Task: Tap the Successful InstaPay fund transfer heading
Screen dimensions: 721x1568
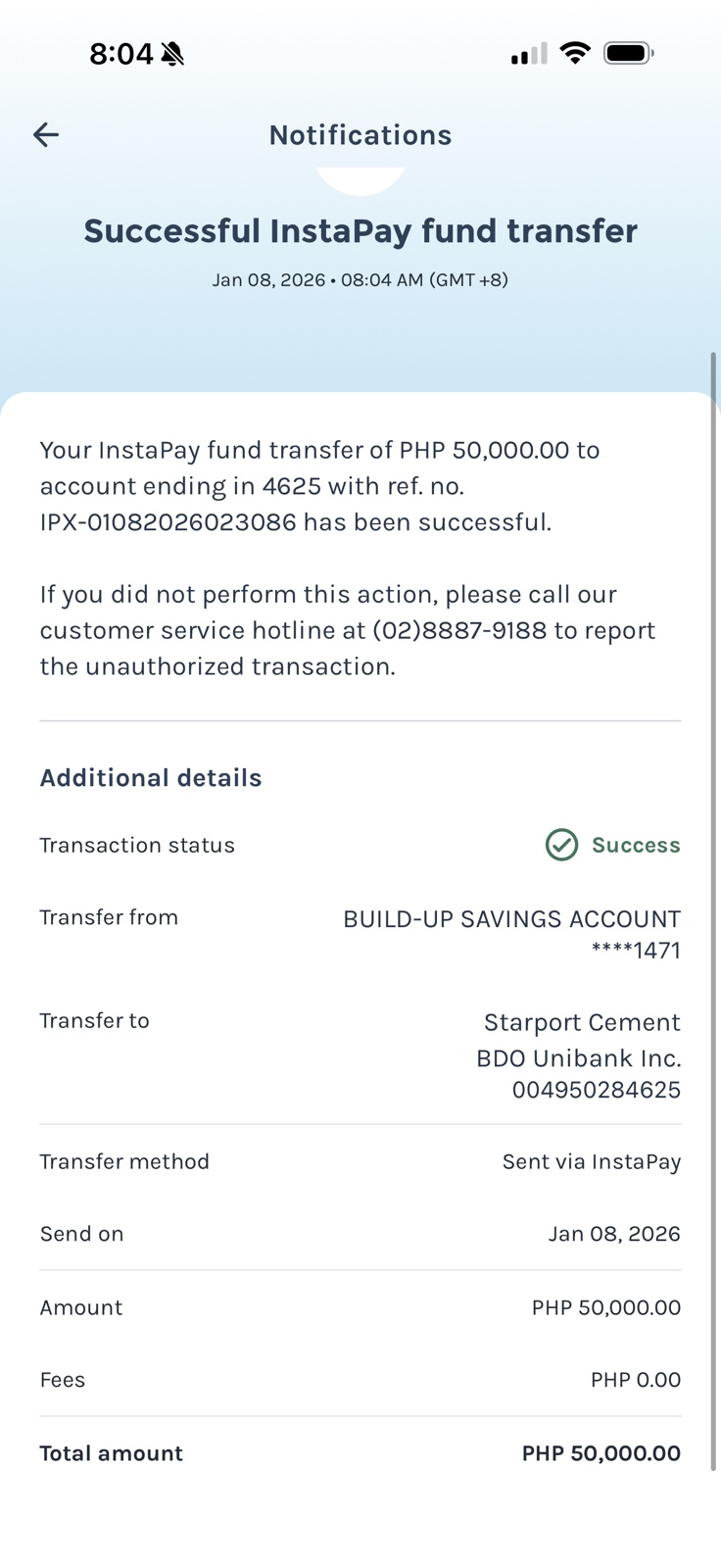Action: pyautogui.click(x=360, y=231)
